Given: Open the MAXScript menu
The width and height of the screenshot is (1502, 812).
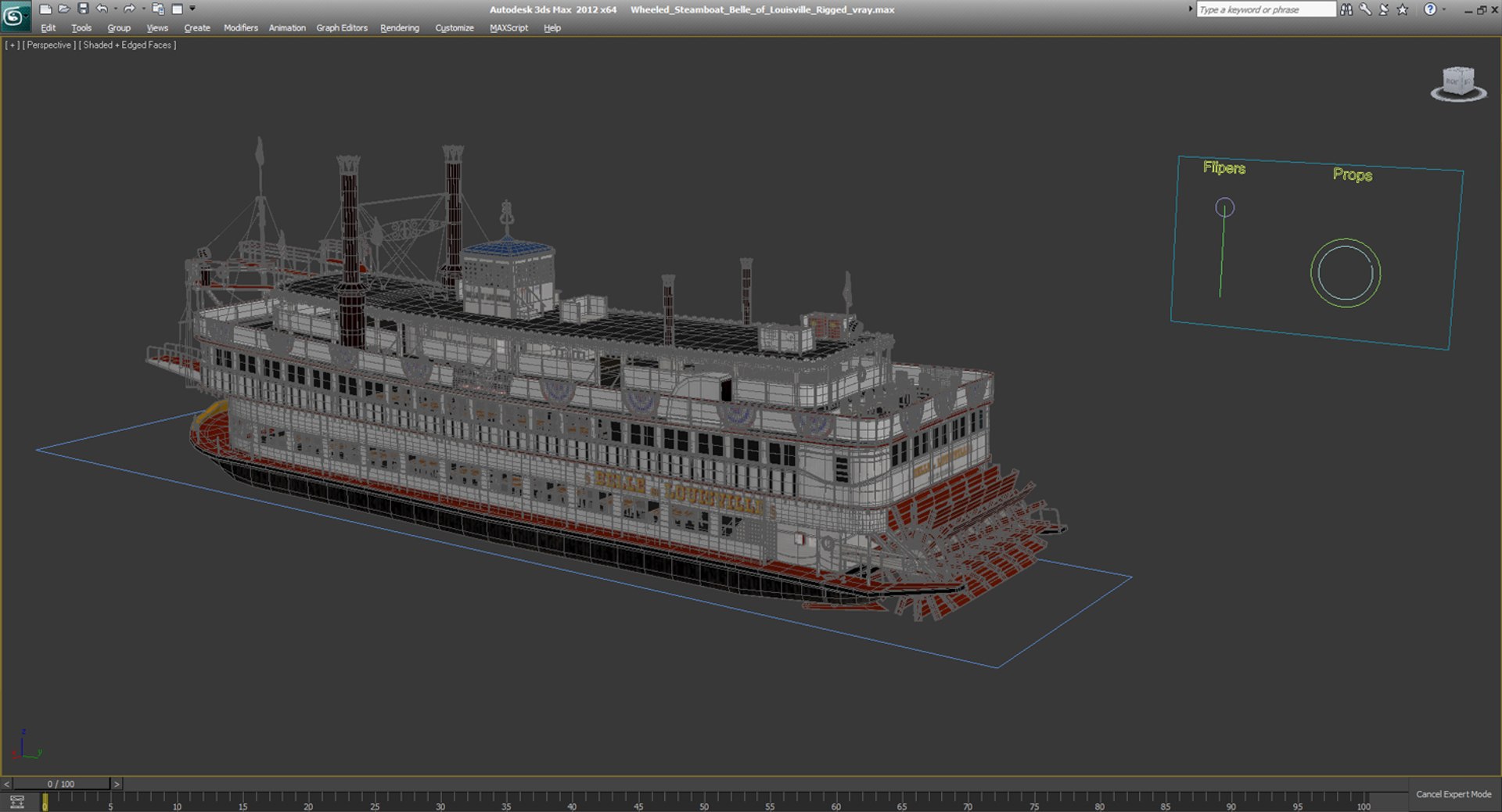Looking at the screenshot, I should (508, 28).
